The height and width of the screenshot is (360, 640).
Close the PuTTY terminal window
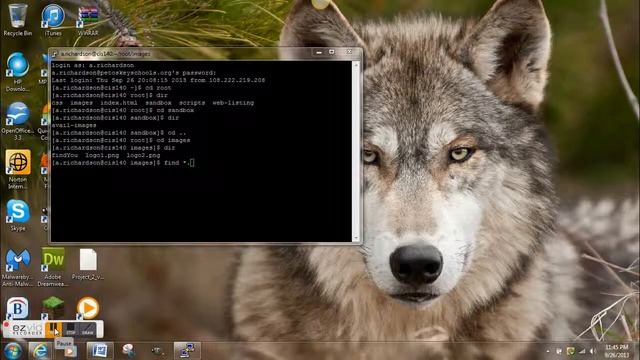click(349, 52)
